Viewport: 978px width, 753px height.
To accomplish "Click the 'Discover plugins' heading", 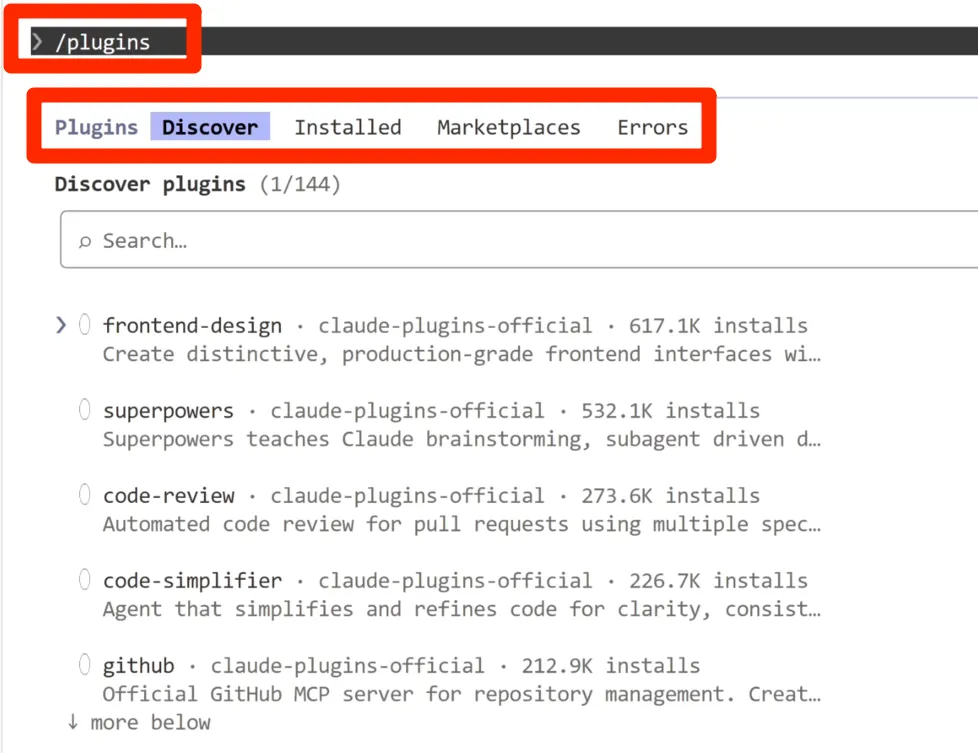I will (x=150, y=184).
